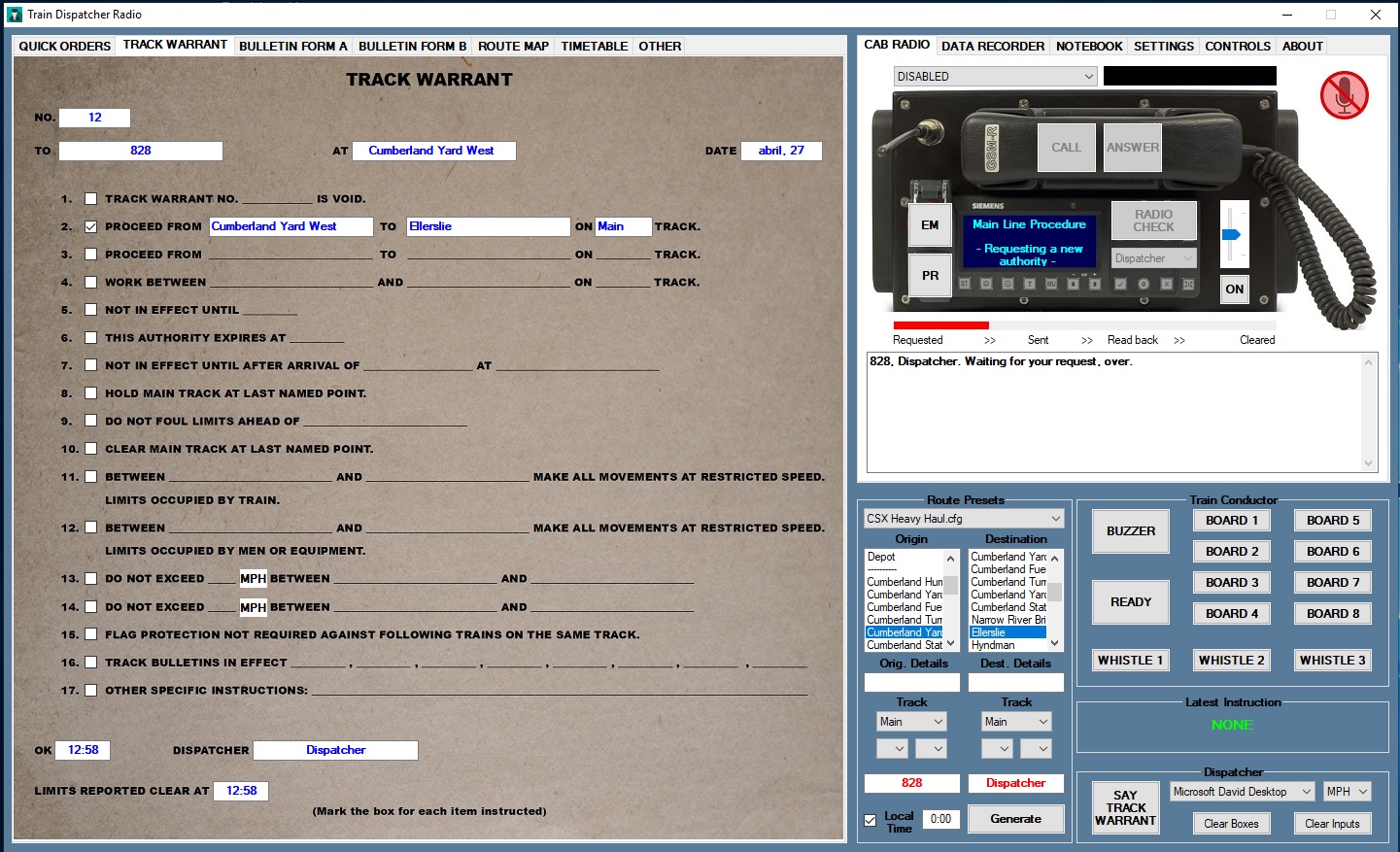1400x852 pixels.
Task: Click the DATE field showing abril, 27
Action: coord(782,151)
